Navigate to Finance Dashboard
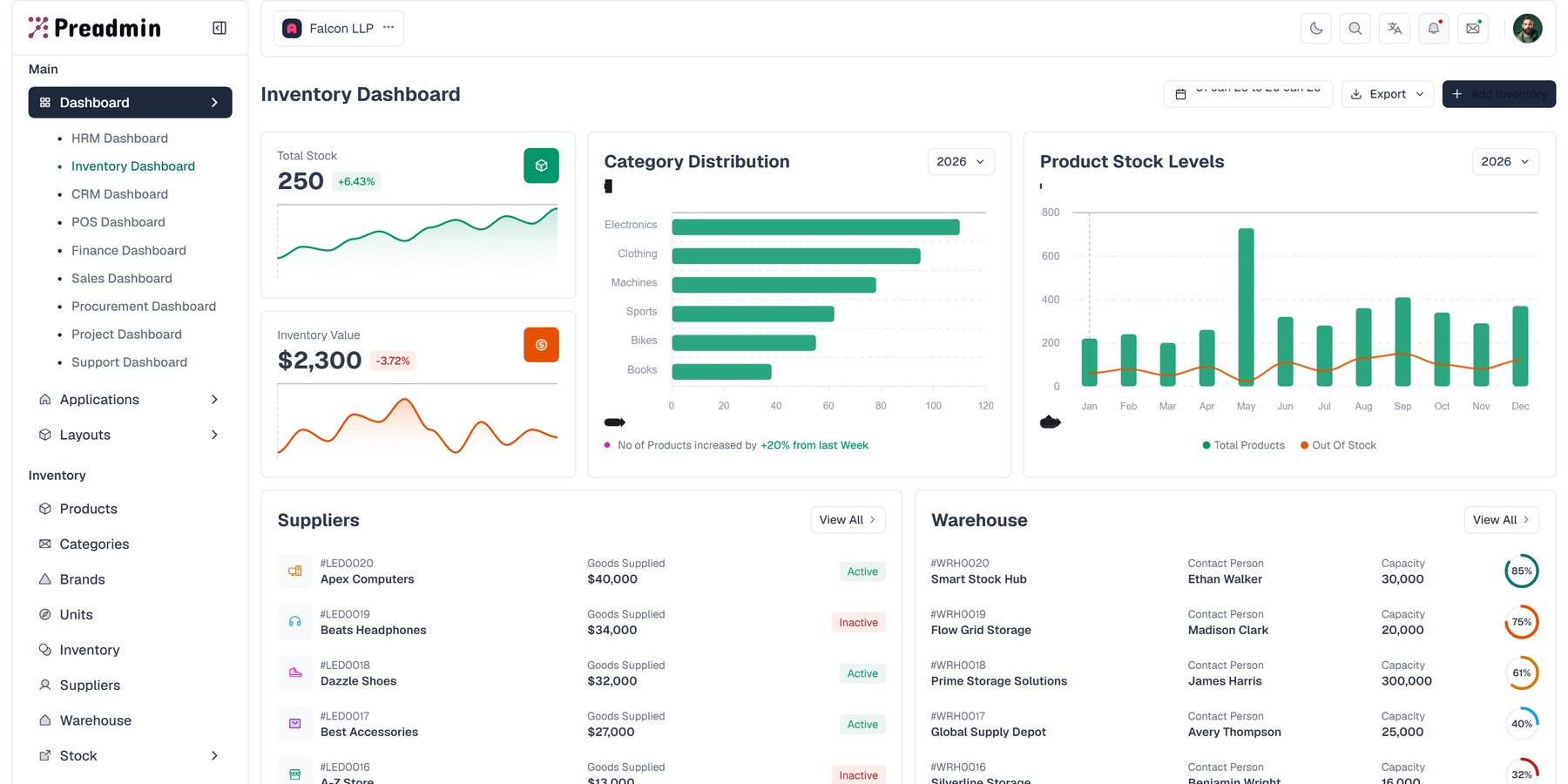 point(129,251)
